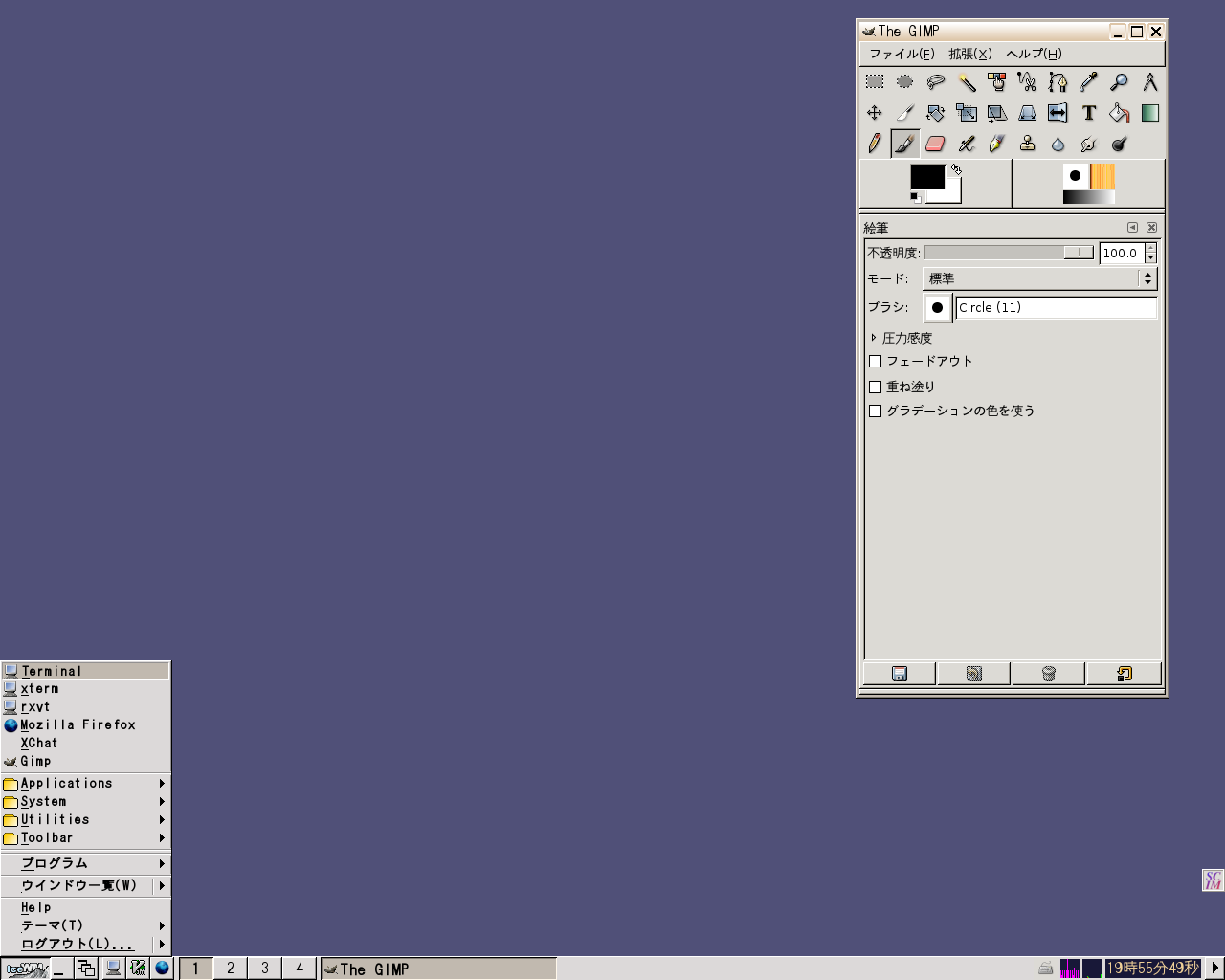Image resolution: width=1225 pixels, height=980 pixels.
Task: Select the Flip tool
Action: pos(1058,113)
